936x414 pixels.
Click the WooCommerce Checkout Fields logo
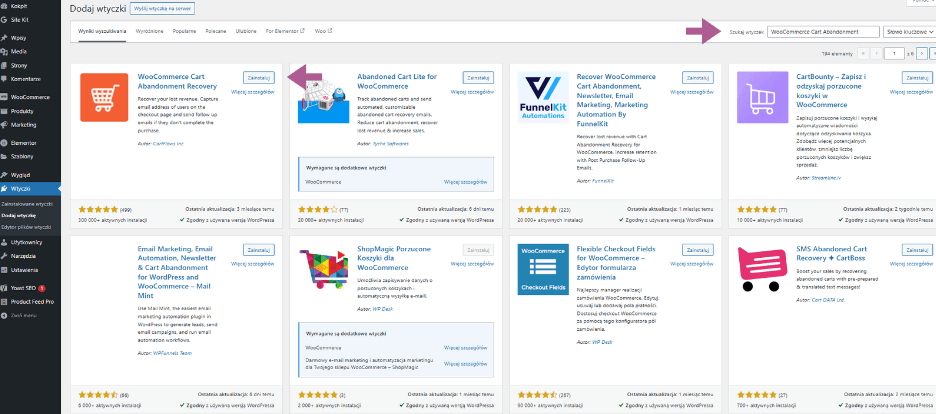(x=543, y=269)
